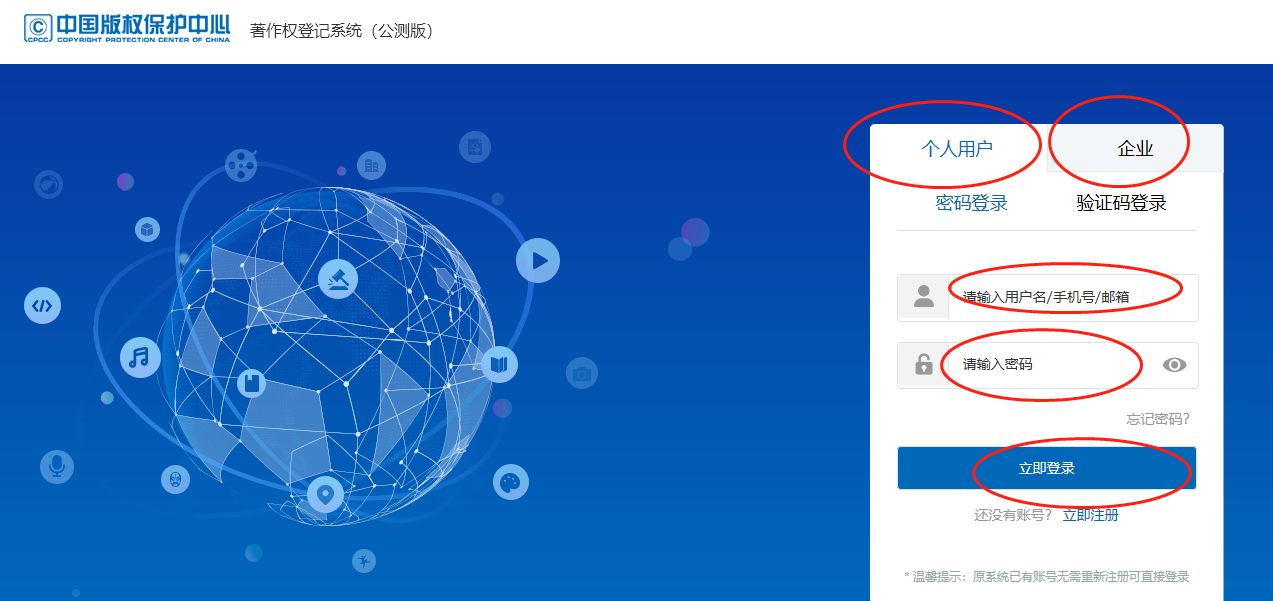
Task: Click the music note icon
Action: [140, 357]
